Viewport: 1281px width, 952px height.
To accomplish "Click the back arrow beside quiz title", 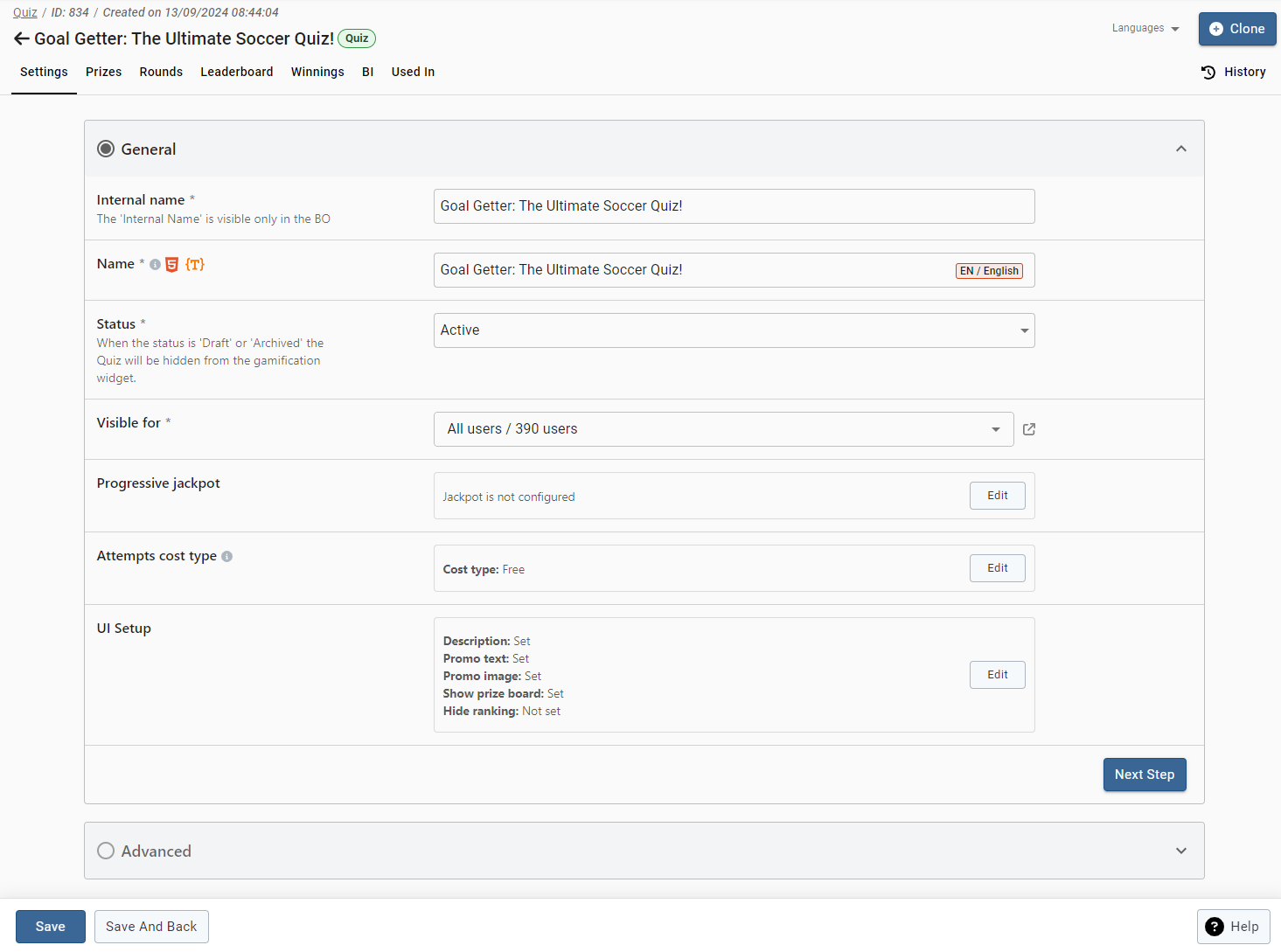I will [21, 38].
